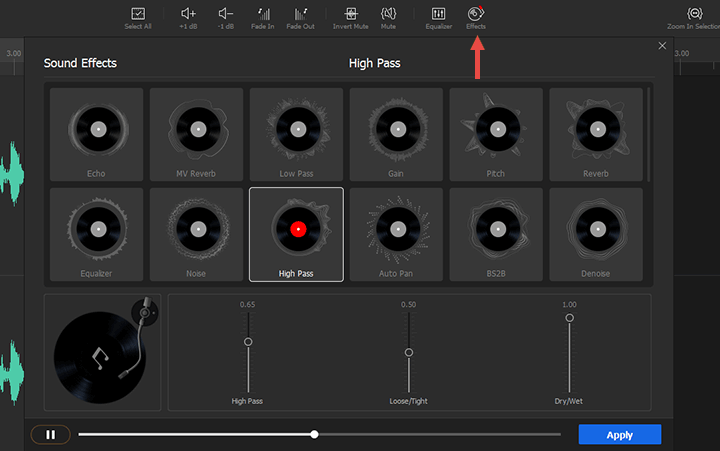
Task: Click the High Pass slider handle
Action: 248,342
